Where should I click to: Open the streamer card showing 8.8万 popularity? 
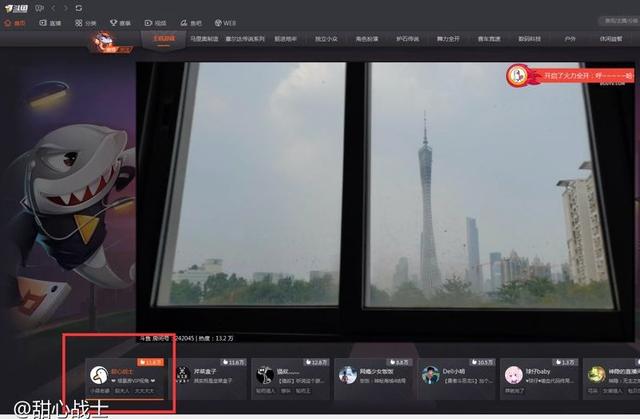(373, 379)
